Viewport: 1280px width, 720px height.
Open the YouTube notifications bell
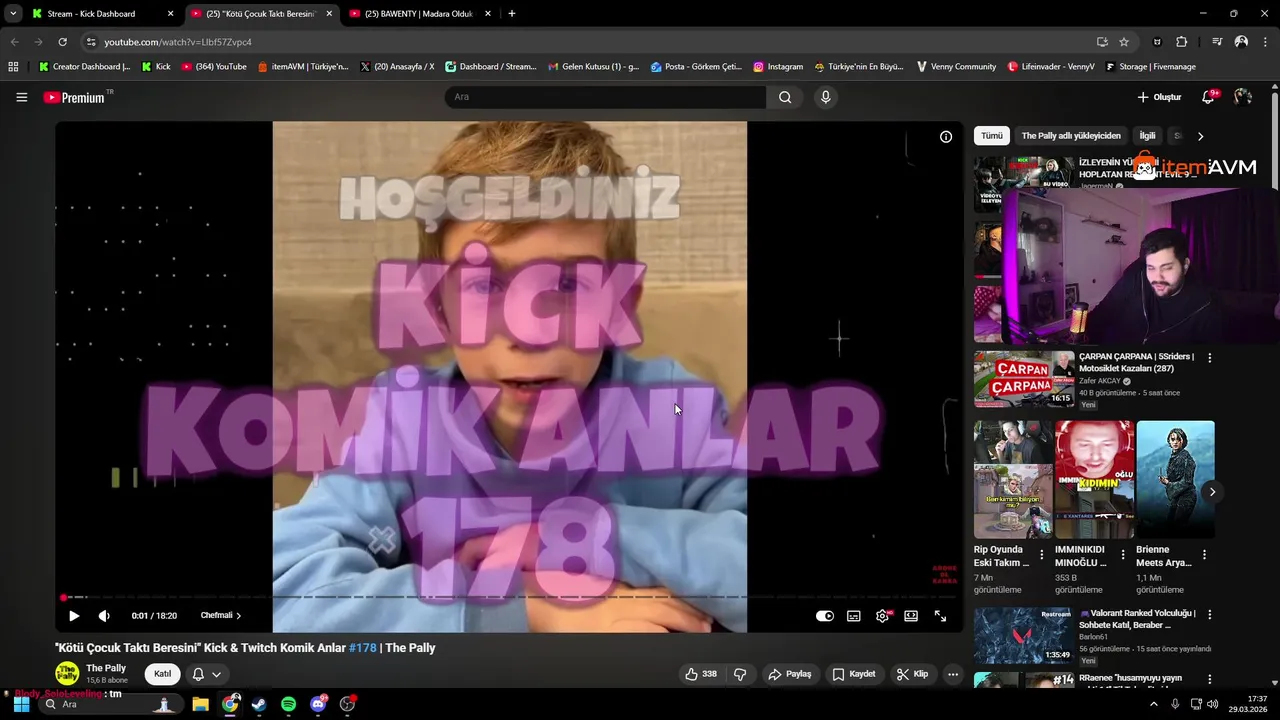click(x=1209, y=97)
